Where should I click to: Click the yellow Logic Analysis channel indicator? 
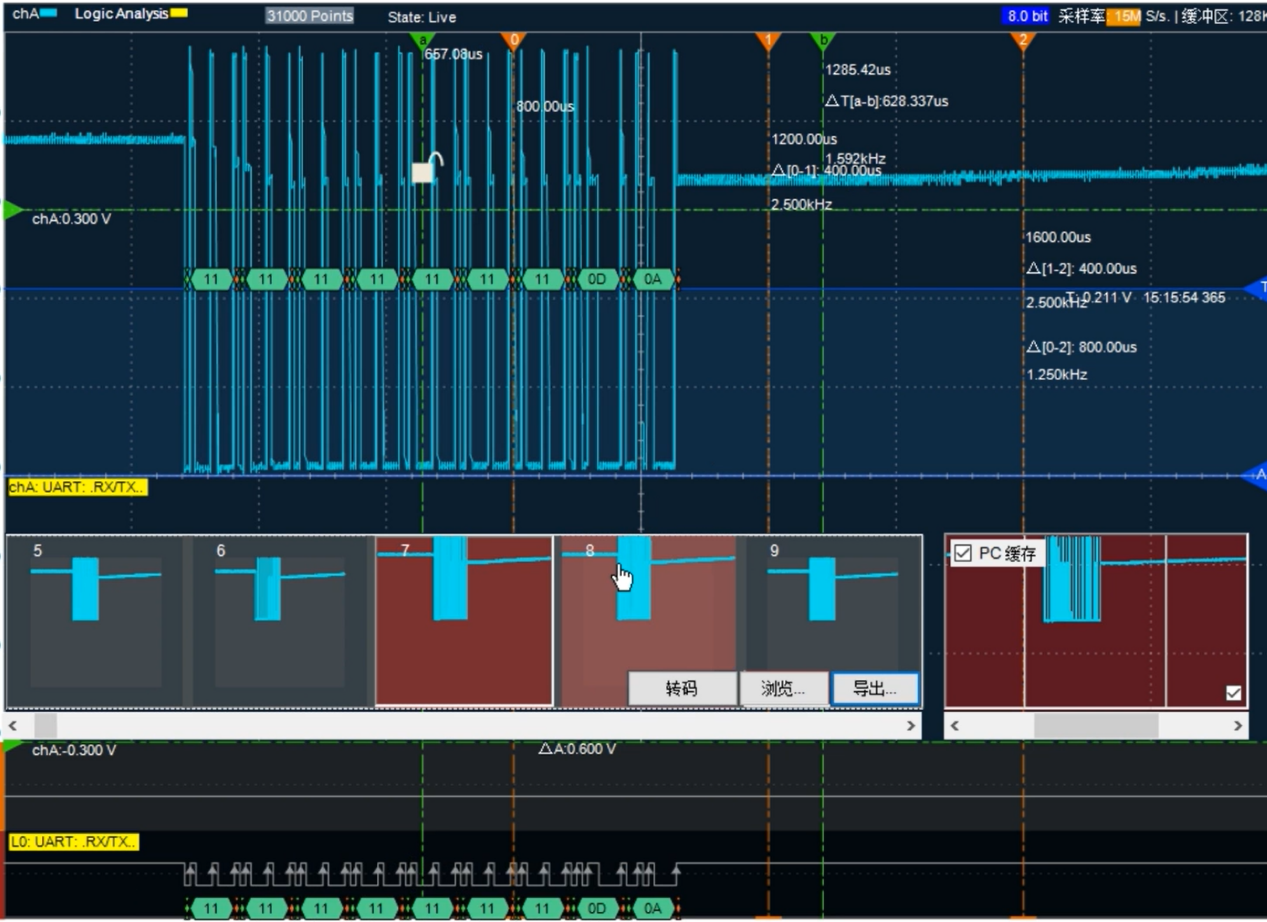pos(179,14)
